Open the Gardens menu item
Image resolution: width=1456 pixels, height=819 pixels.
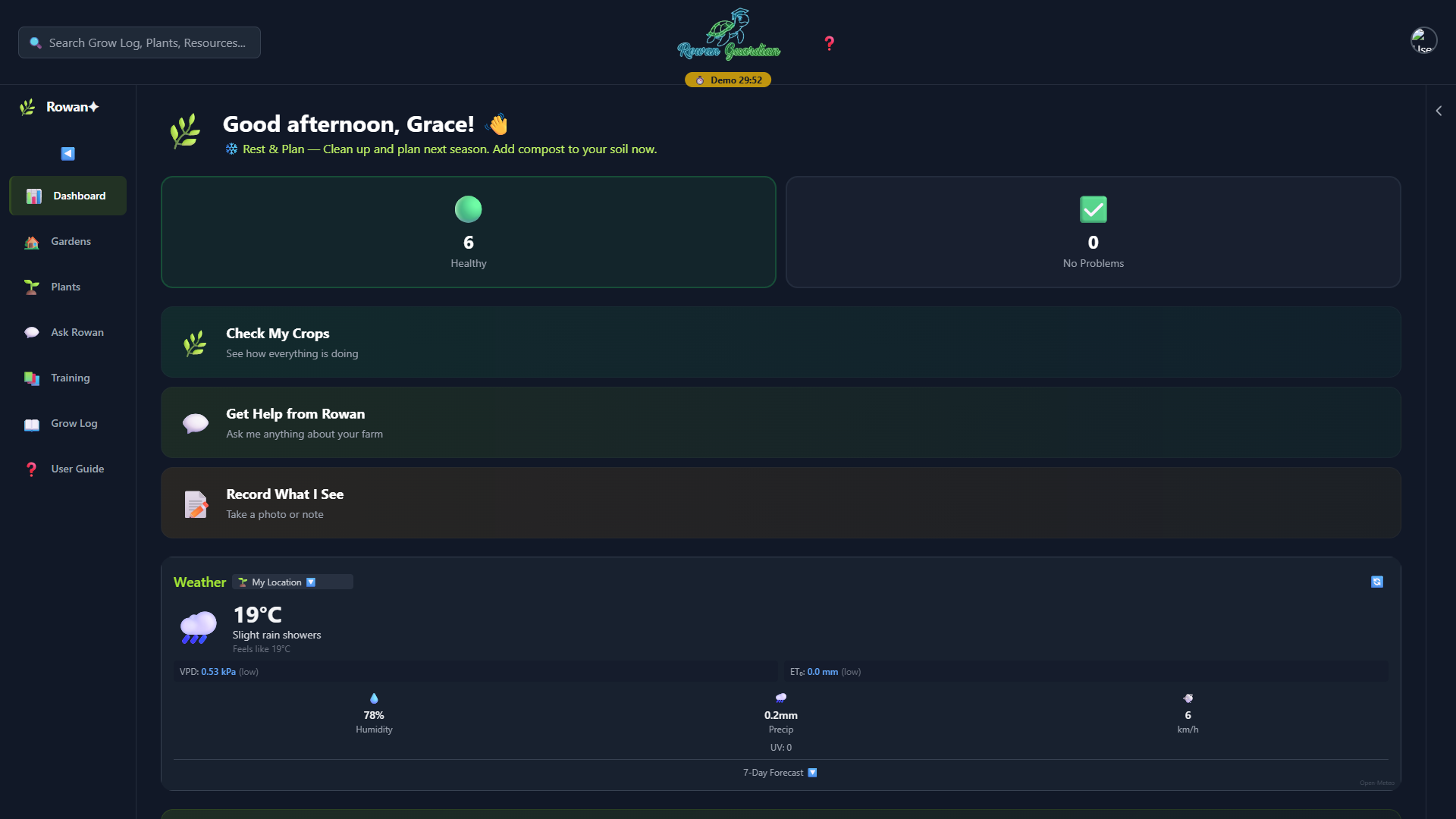click(x=71, y=242)
